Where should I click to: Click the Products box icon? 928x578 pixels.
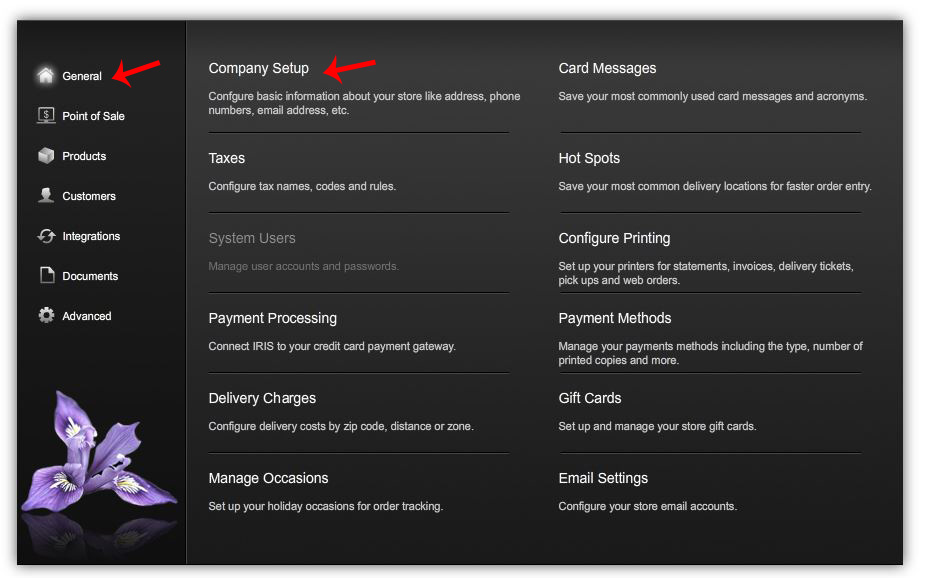46,156
